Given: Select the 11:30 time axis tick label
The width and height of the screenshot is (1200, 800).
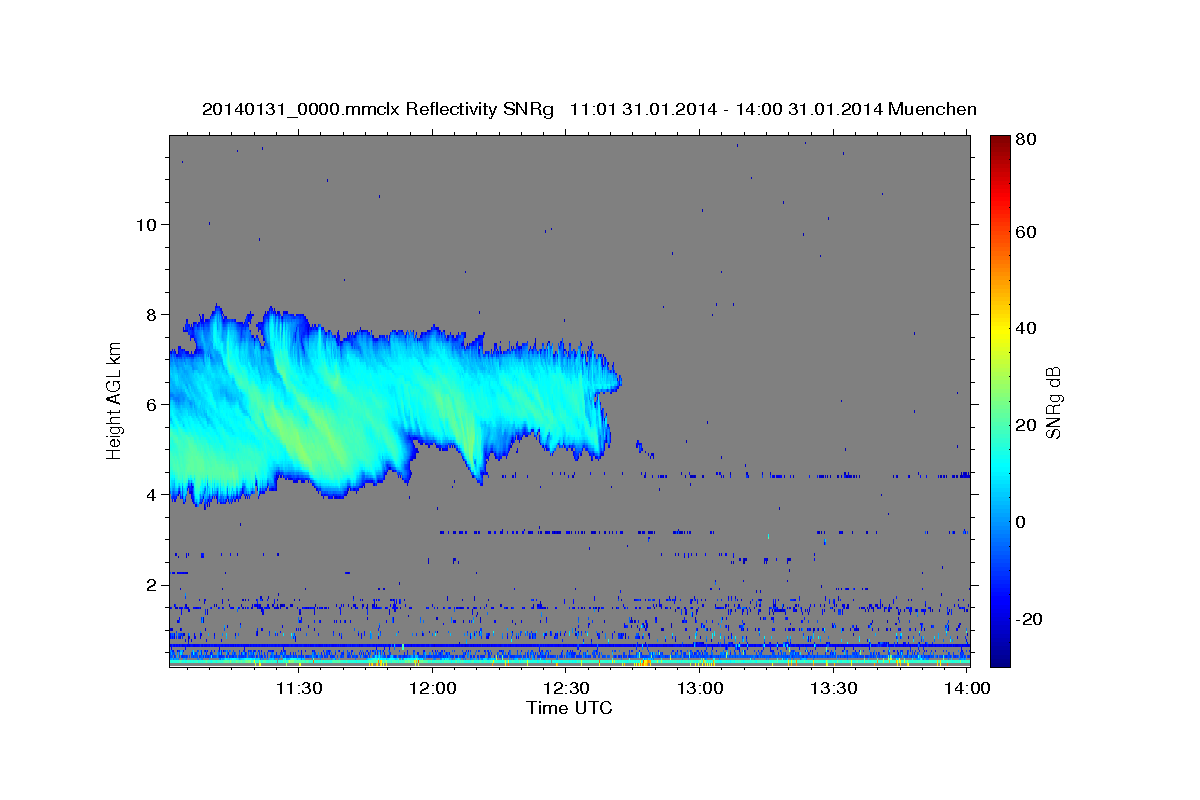Looking at the screenshot, I should [299, 688].
